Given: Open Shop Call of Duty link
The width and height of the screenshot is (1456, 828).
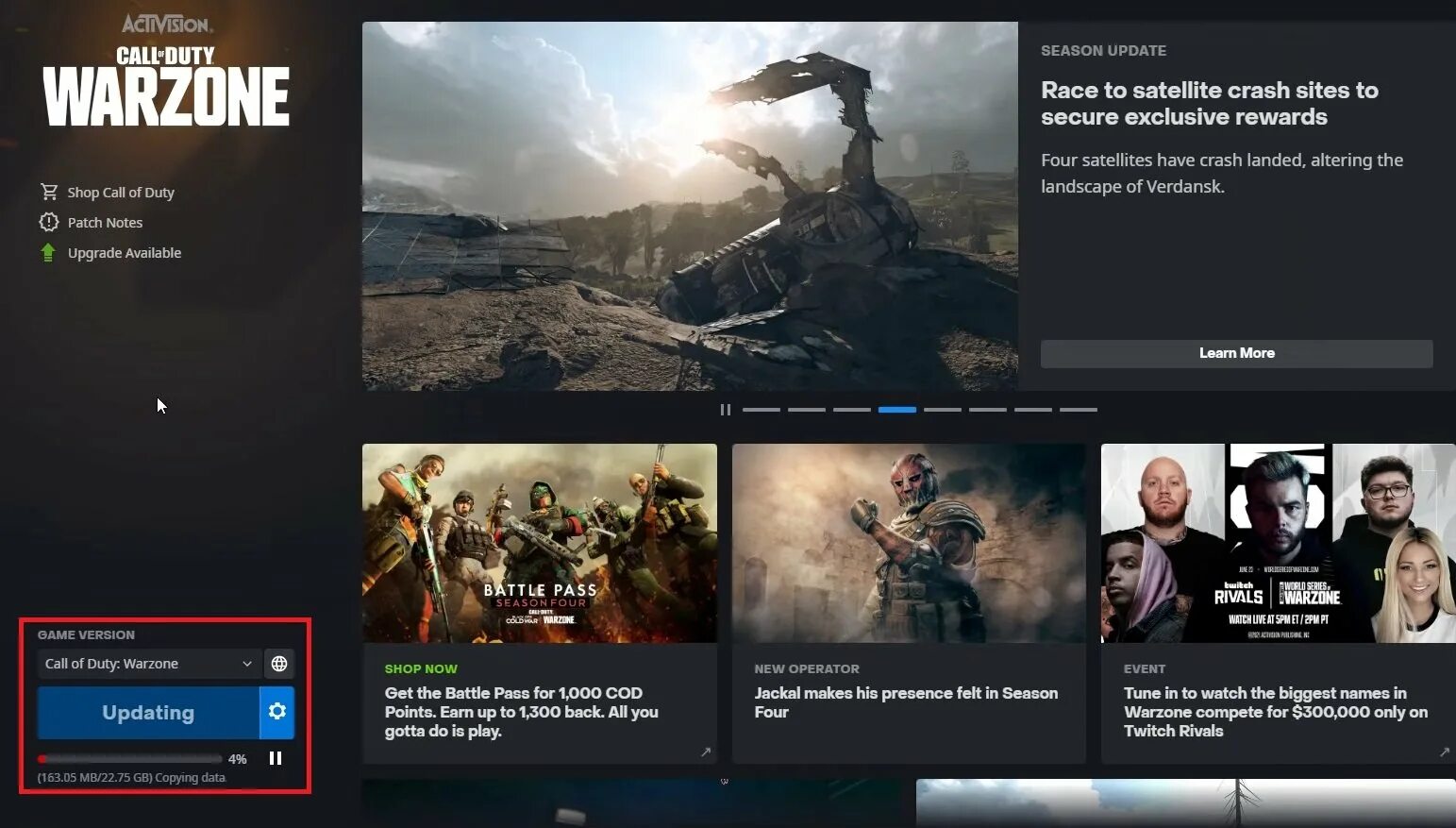Looking at the screenshot, I should (x=121, y=193).
